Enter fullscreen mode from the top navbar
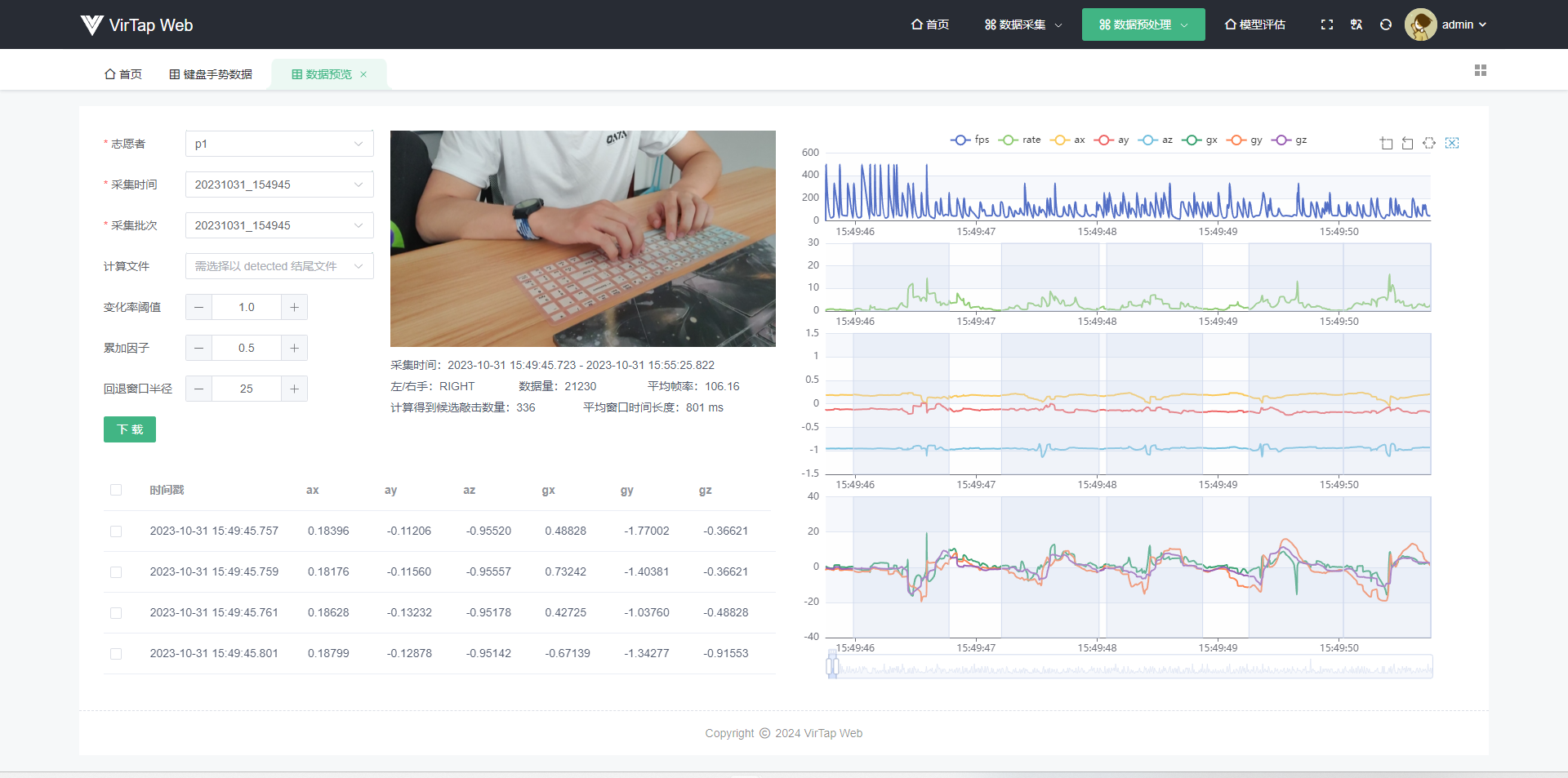Image resolution: width=1568 pixels, height=778 pixels. (x=1327, y=24)
